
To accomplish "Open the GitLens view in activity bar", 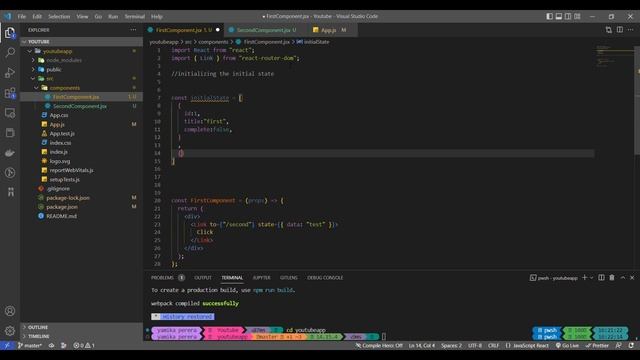I will [x=10, y=173].
